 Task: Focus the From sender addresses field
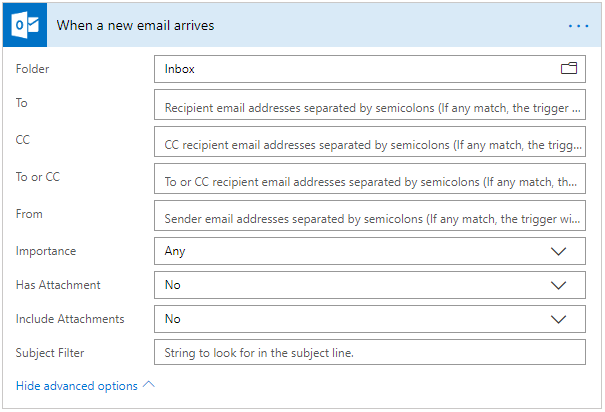(x=370, y=217)
